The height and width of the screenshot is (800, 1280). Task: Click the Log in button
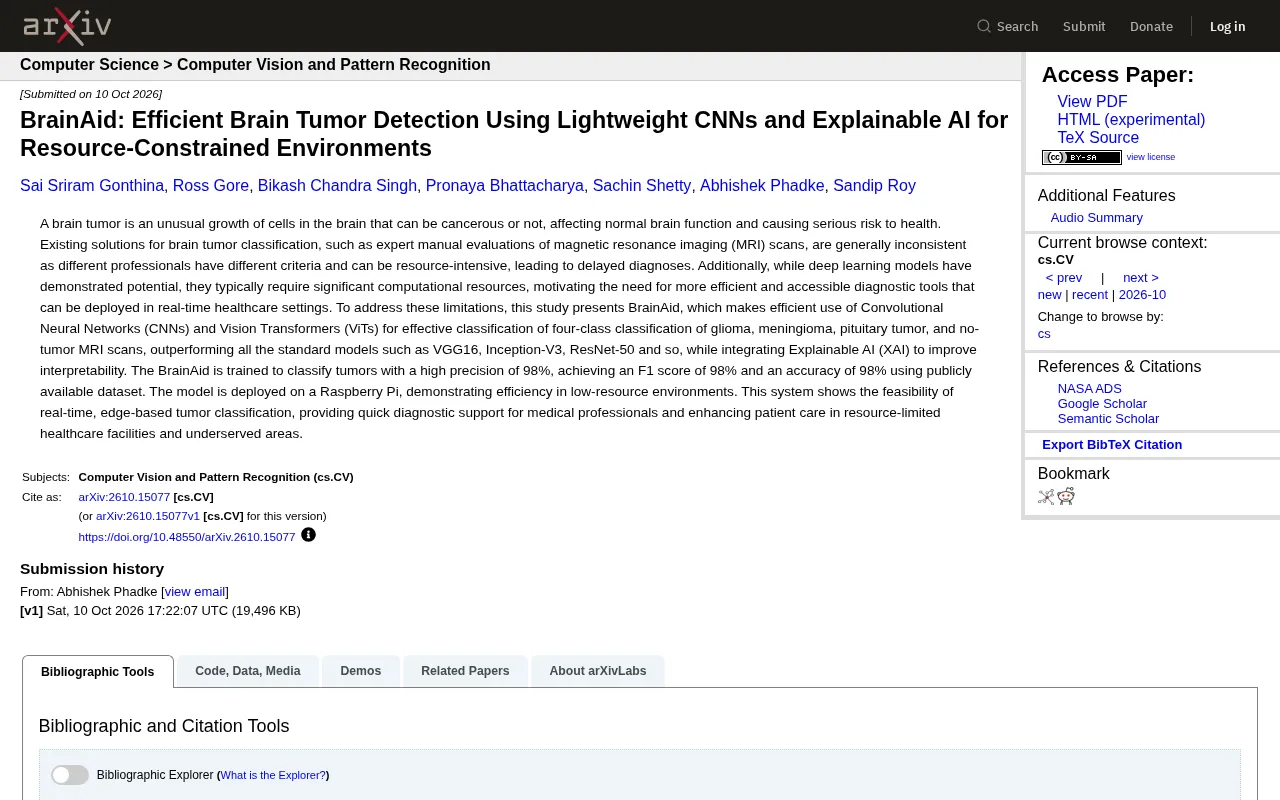[x=1227, y=26]
